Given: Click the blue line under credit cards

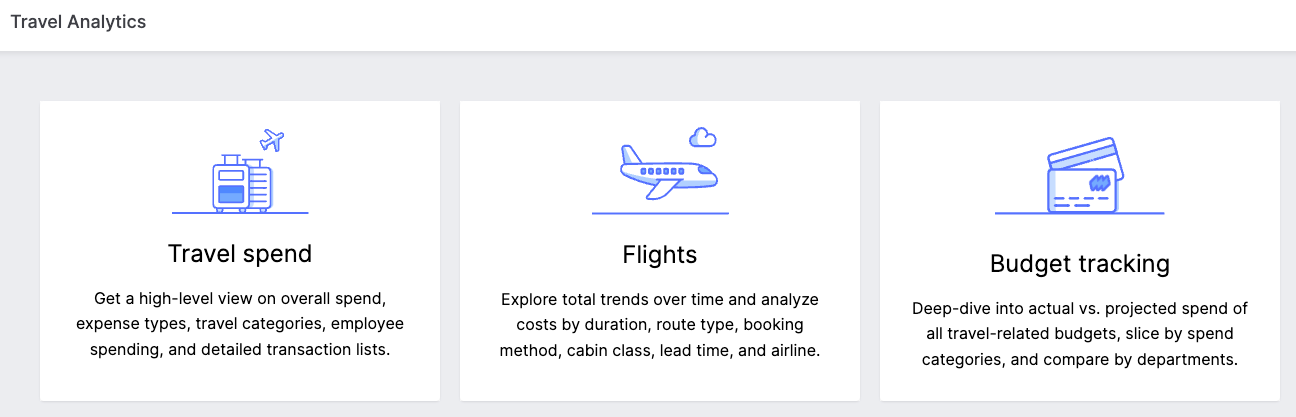Looking at the screenshot, I should (1080, 213).
